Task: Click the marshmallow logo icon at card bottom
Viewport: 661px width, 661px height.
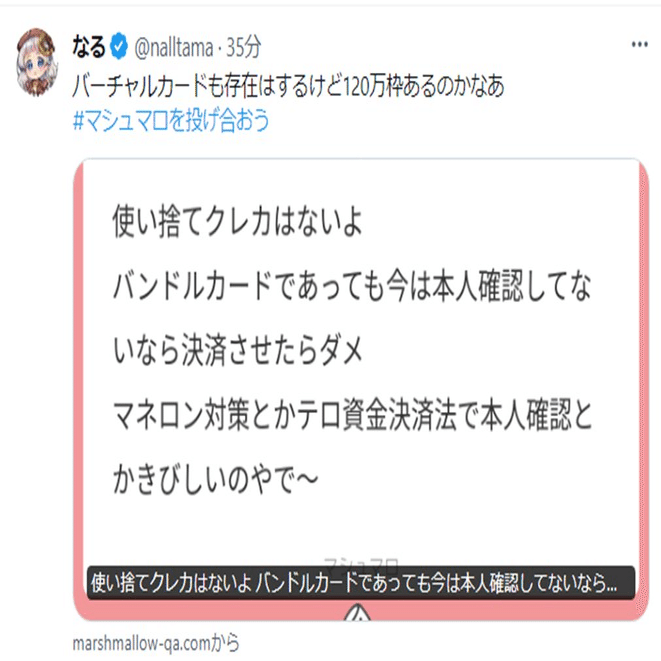Action: tap(357, 612)
